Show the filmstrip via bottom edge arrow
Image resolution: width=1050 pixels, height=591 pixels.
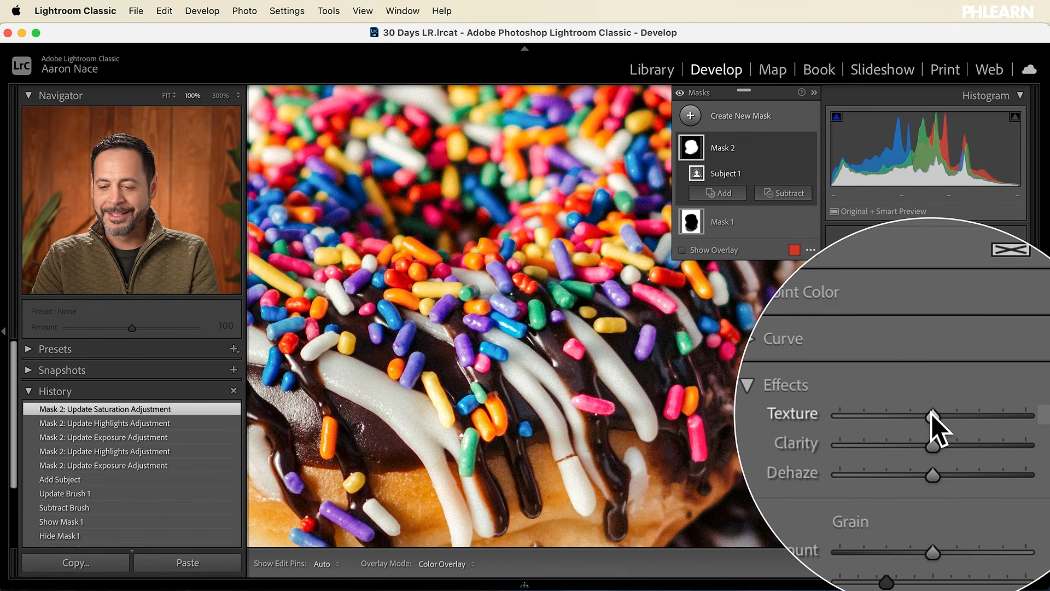(524, 586)
